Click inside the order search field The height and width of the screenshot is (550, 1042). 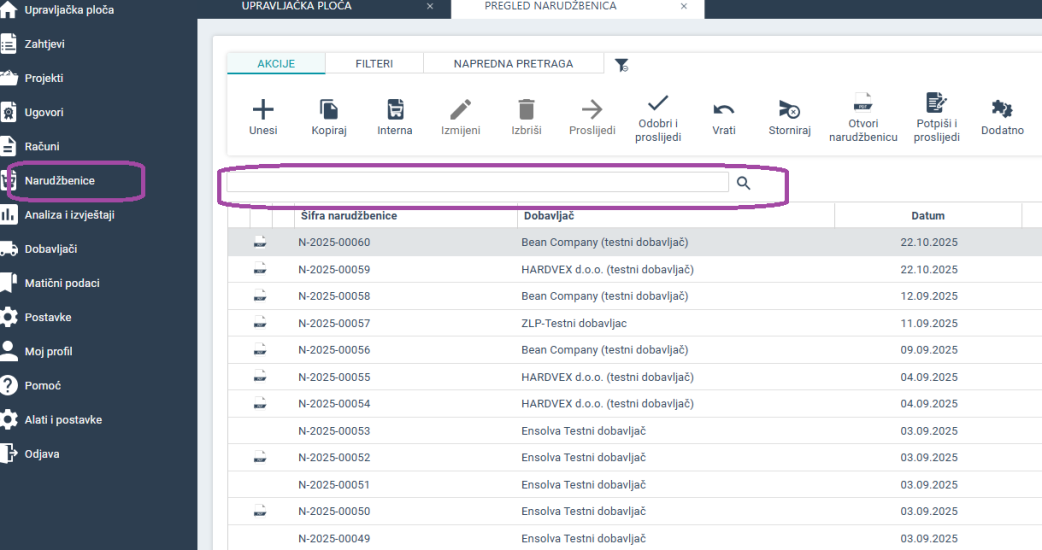(x=477, y=183)
